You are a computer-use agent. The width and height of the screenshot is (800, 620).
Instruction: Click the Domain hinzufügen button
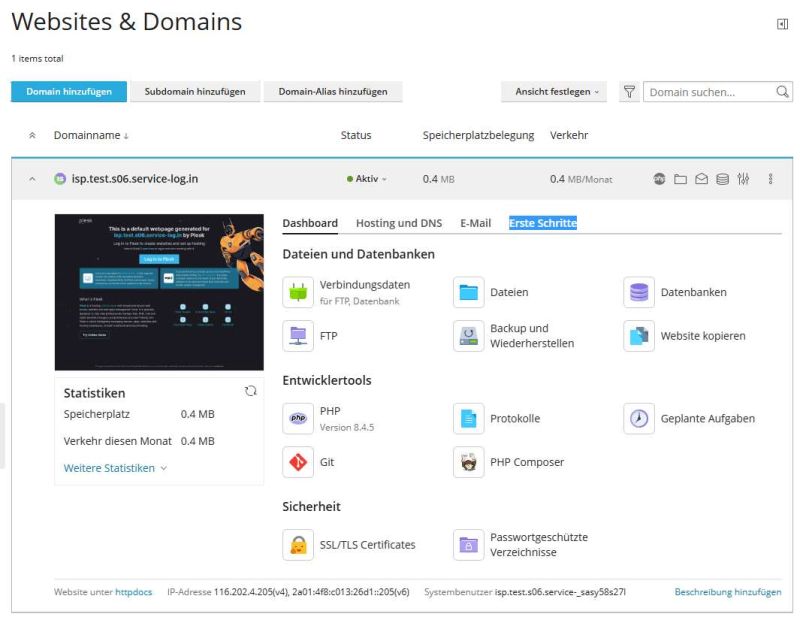[x=69, y=92]
